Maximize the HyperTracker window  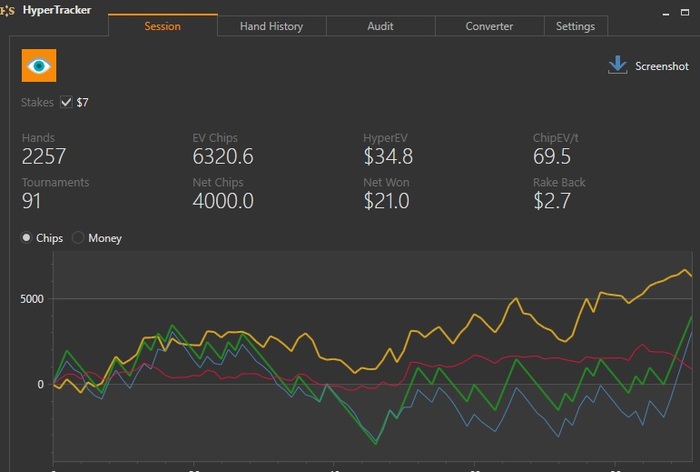[685, 13]
